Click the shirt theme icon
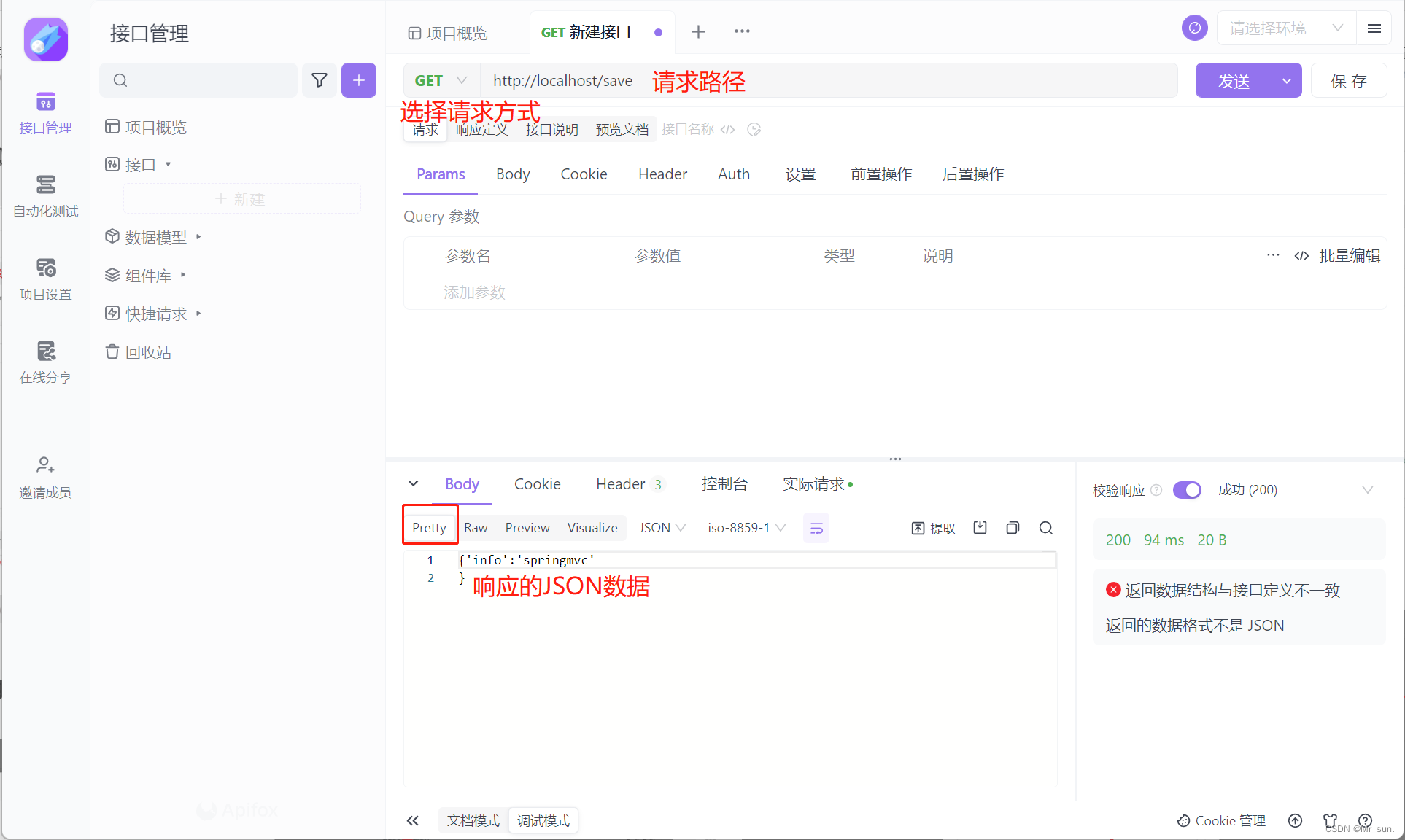 click(x=1331, y=821)
